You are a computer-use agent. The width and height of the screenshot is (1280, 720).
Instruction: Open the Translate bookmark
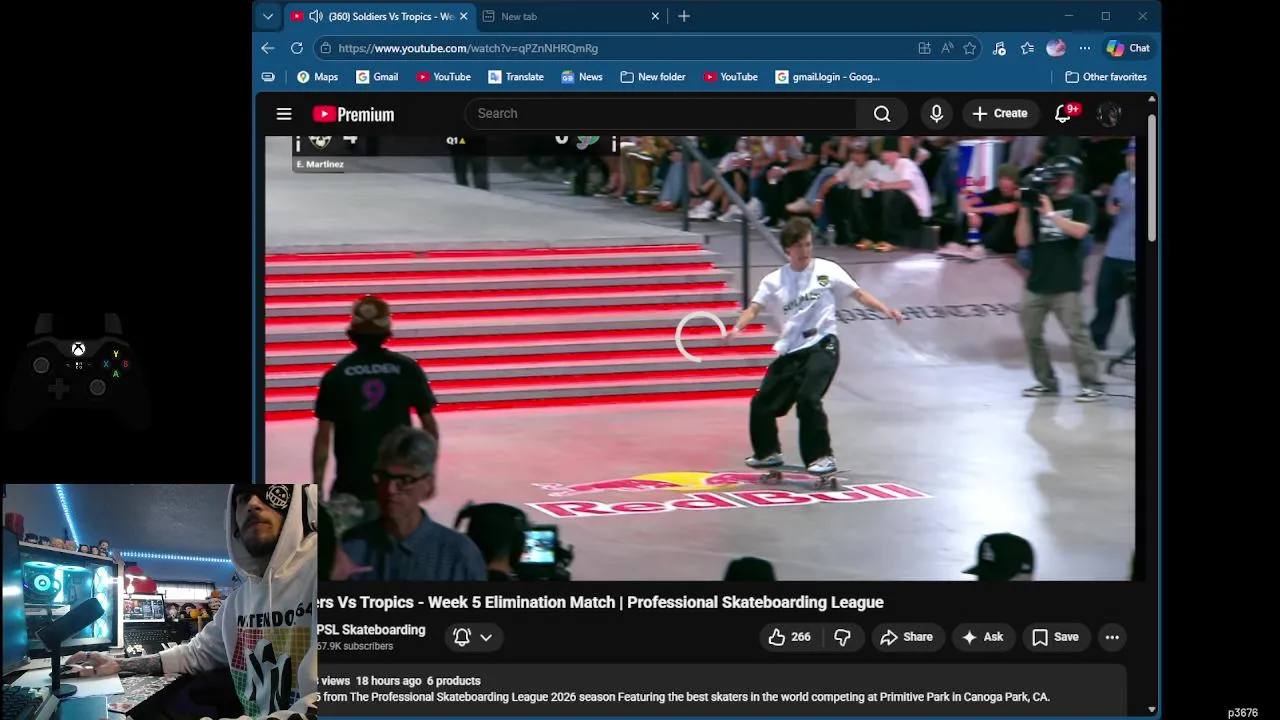(x=516, y=77)
